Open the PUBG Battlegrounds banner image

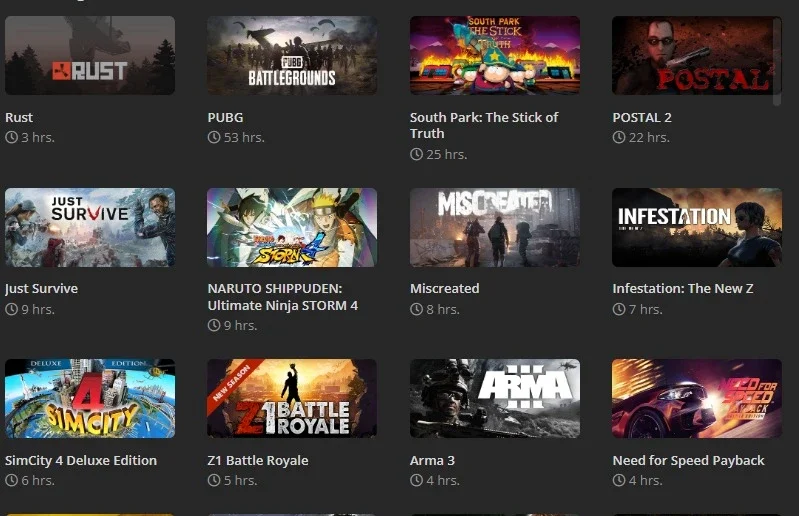click(292, 55)
